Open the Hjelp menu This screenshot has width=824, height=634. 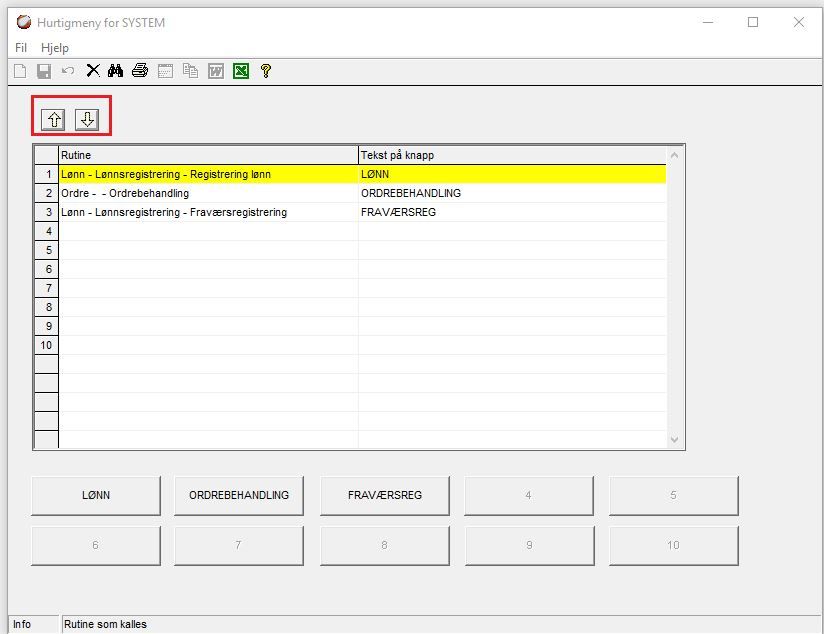55,48
